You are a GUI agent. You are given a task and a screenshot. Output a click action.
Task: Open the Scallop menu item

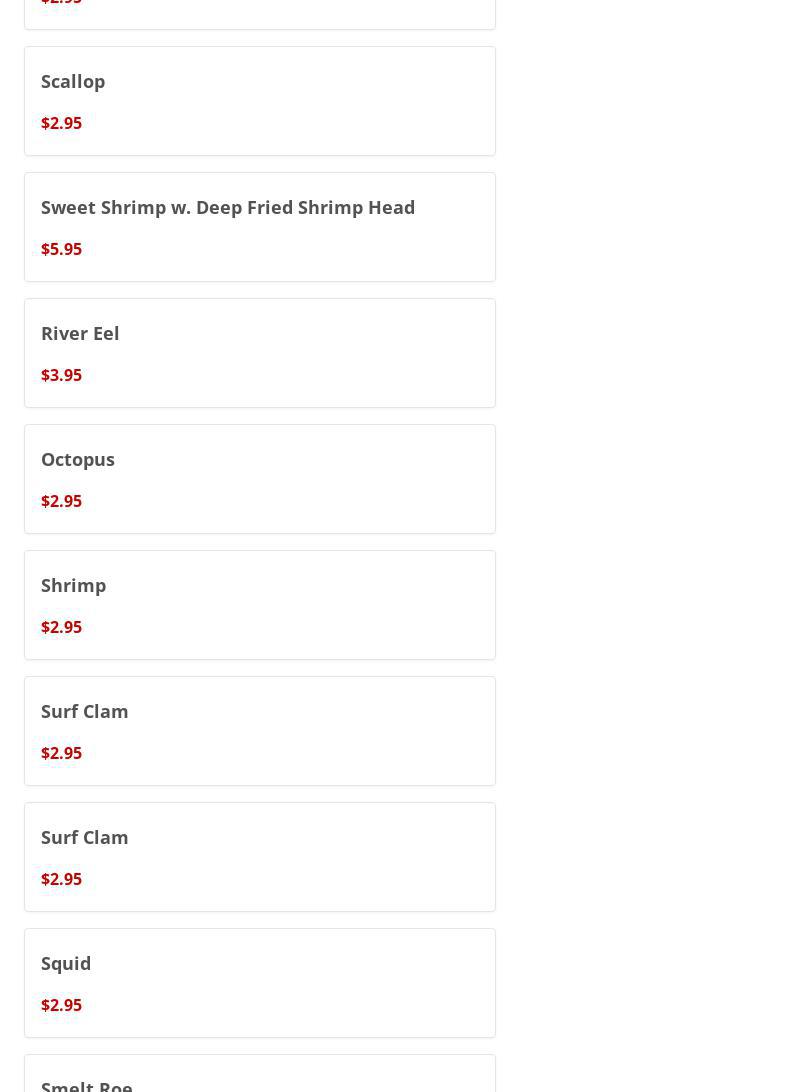click(73, 81)
